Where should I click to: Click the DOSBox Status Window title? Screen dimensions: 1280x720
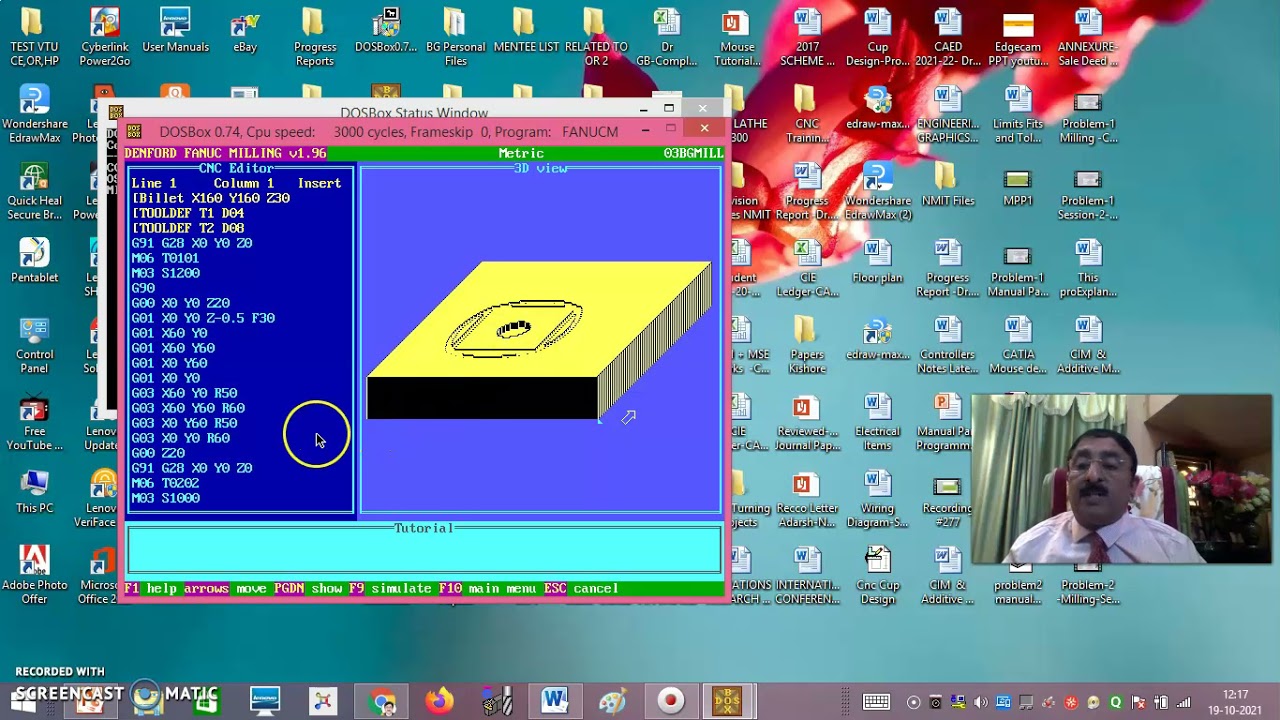coord(414,113)
